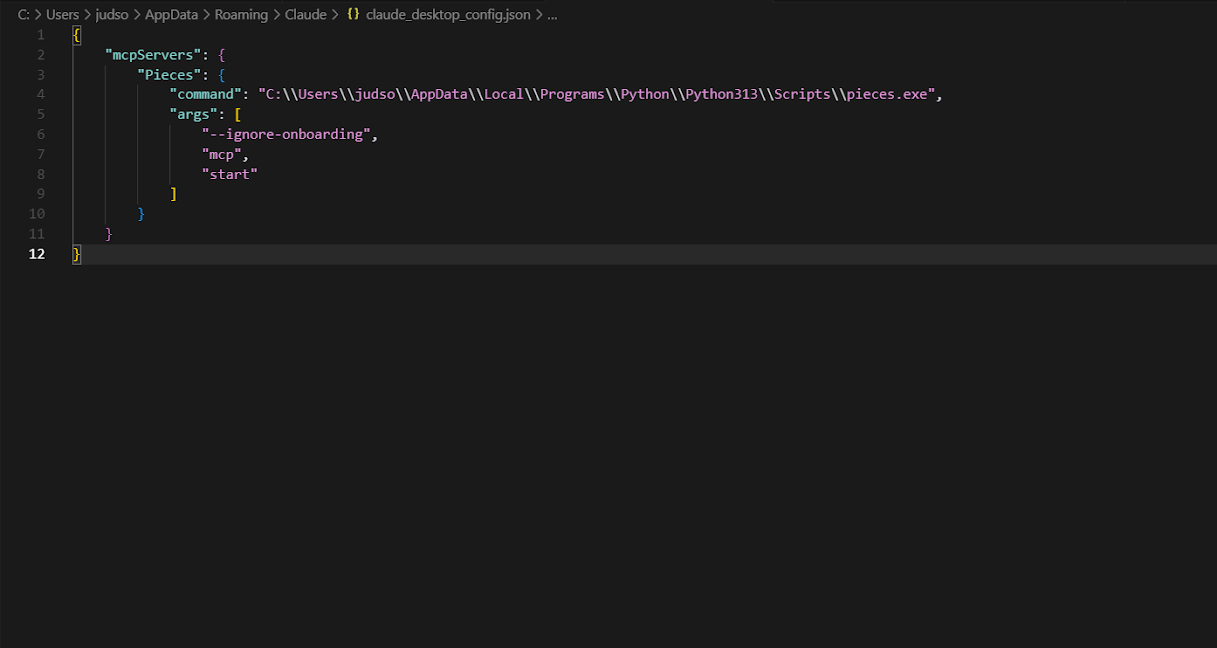Viewport: 1217px width, 648px height.
Task: Click the "start" string on line 8
Action: click(229, 175)
